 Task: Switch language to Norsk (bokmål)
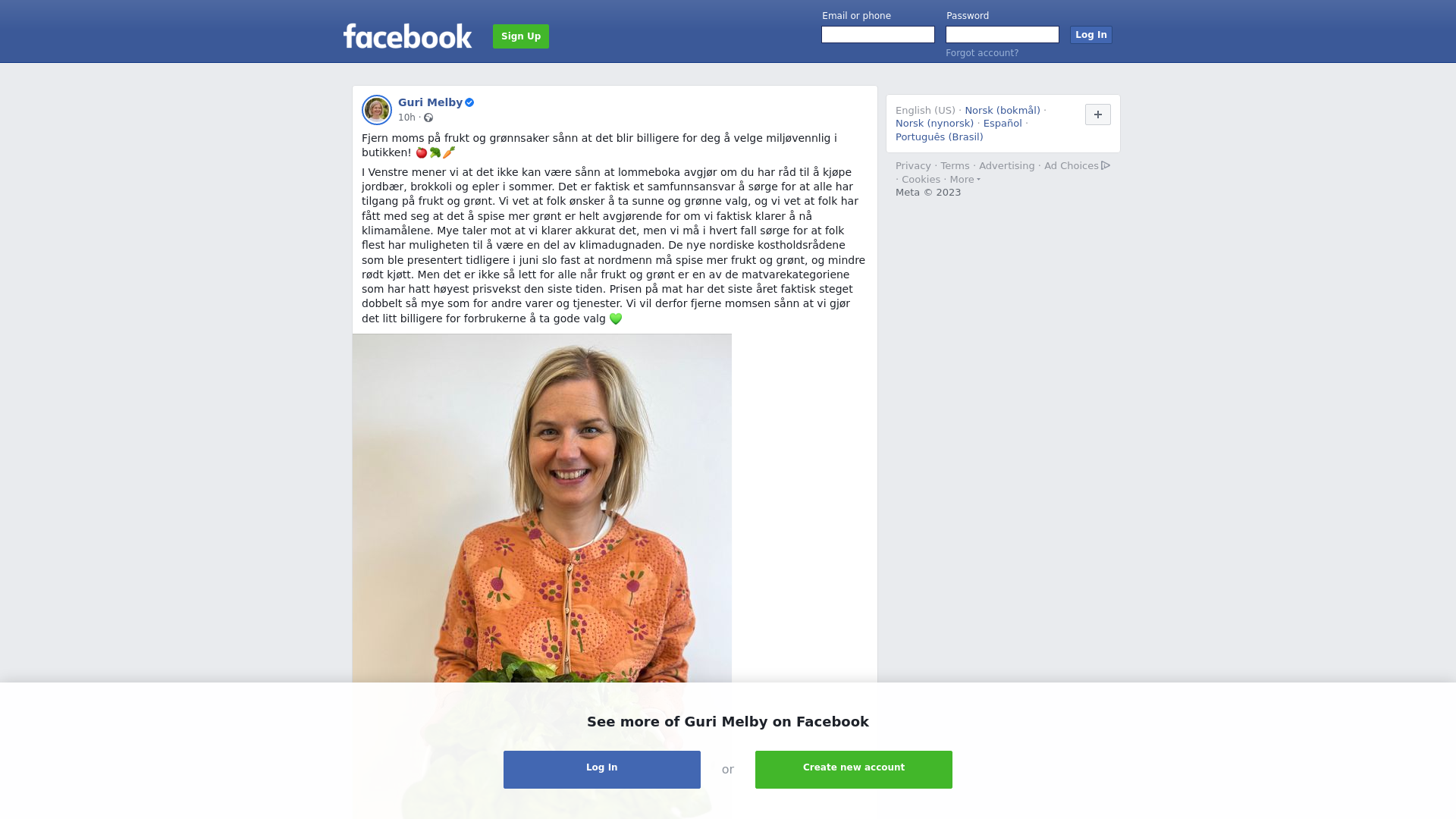(1003, 111)
